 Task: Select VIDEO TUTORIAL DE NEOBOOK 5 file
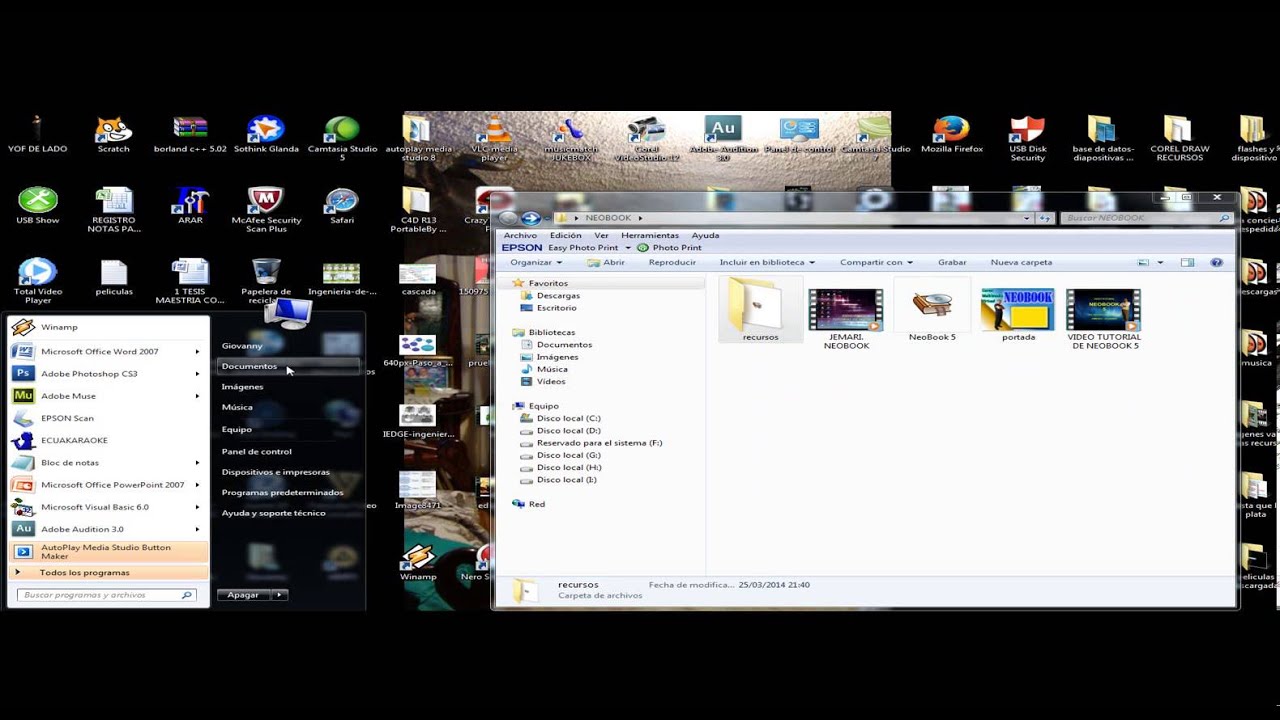coord(1104,318)
